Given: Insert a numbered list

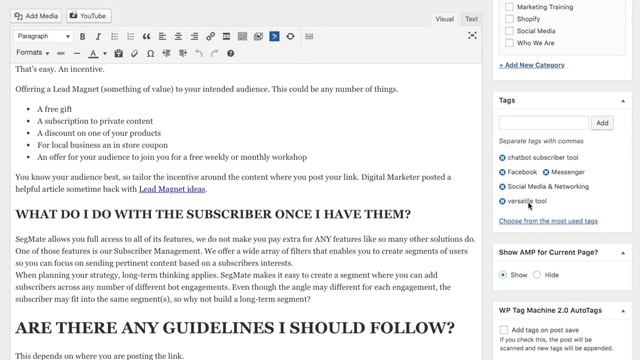Looking at the screenshot, I should click(x=130, y=36).
